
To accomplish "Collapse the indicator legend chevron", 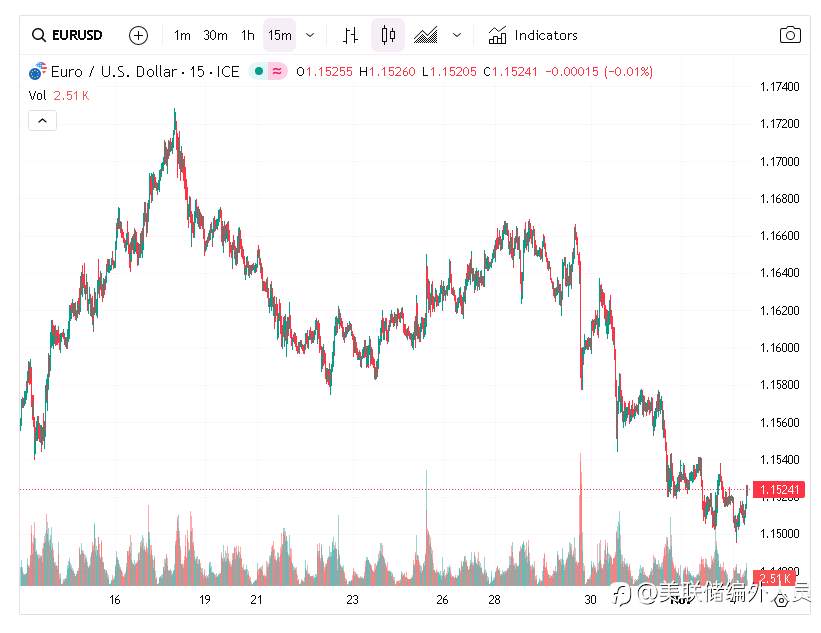I will 42,121.
